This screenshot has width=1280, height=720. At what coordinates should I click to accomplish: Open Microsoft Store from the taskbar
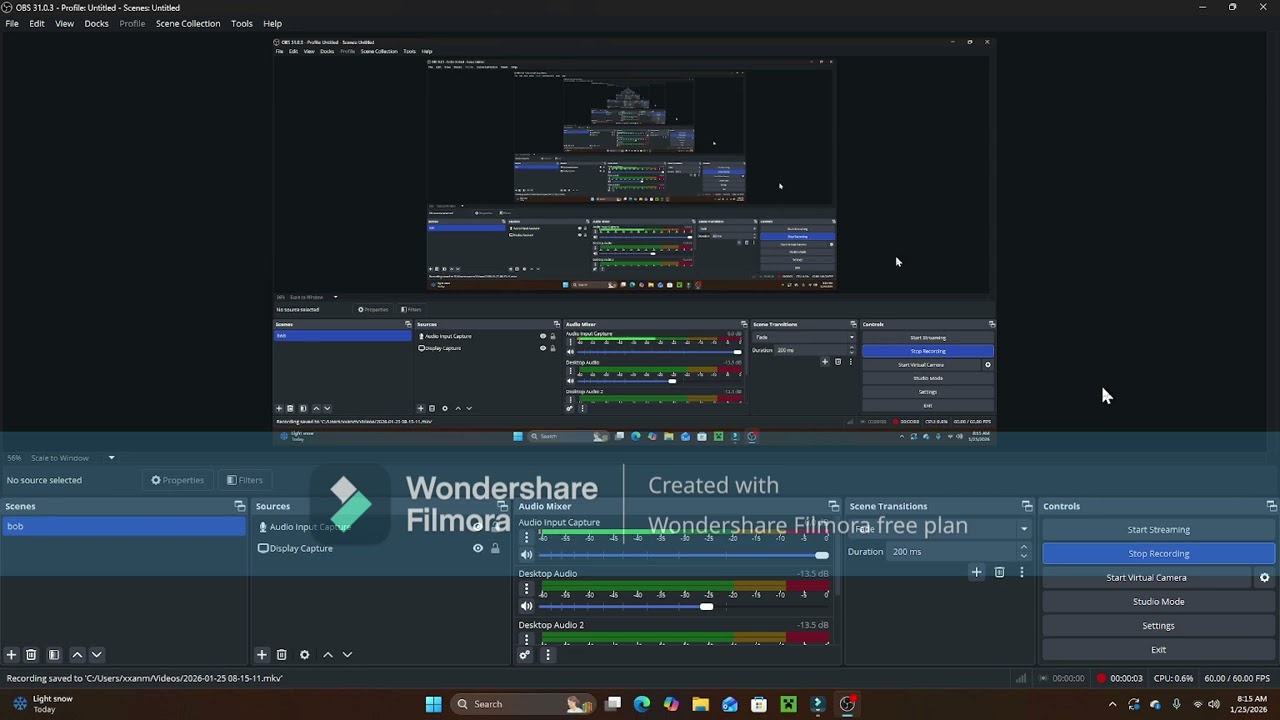pos(759,704)
